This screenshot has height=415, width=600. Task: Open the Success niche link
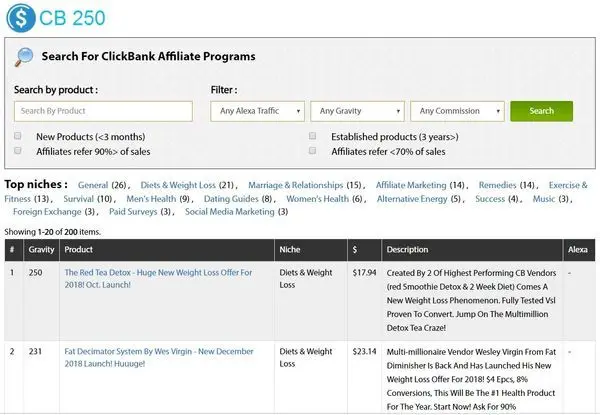pyautogui.click(x=490, y=199)
